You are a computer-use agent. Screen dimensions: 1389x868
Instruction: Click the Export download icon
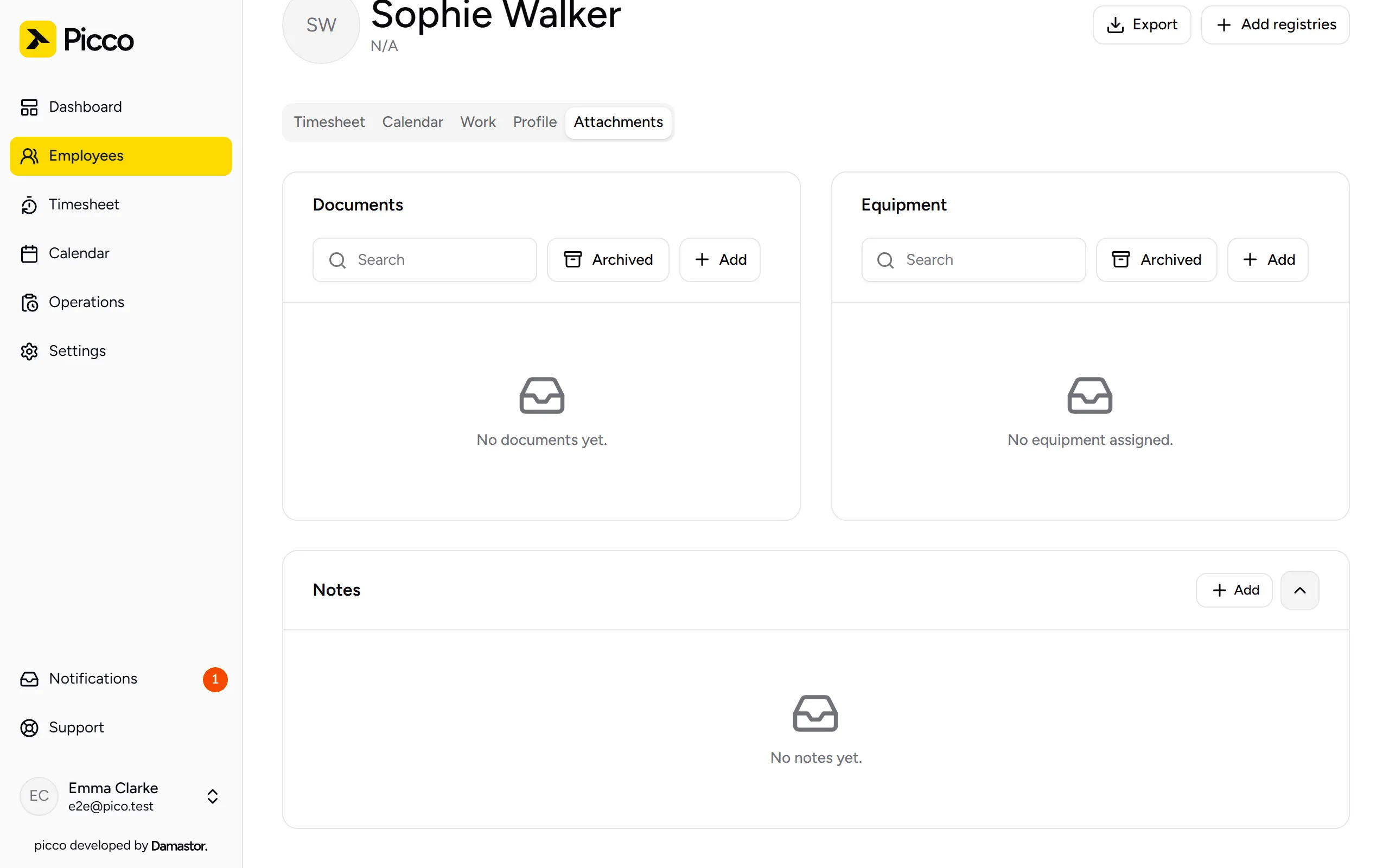tap(1115, 25)
